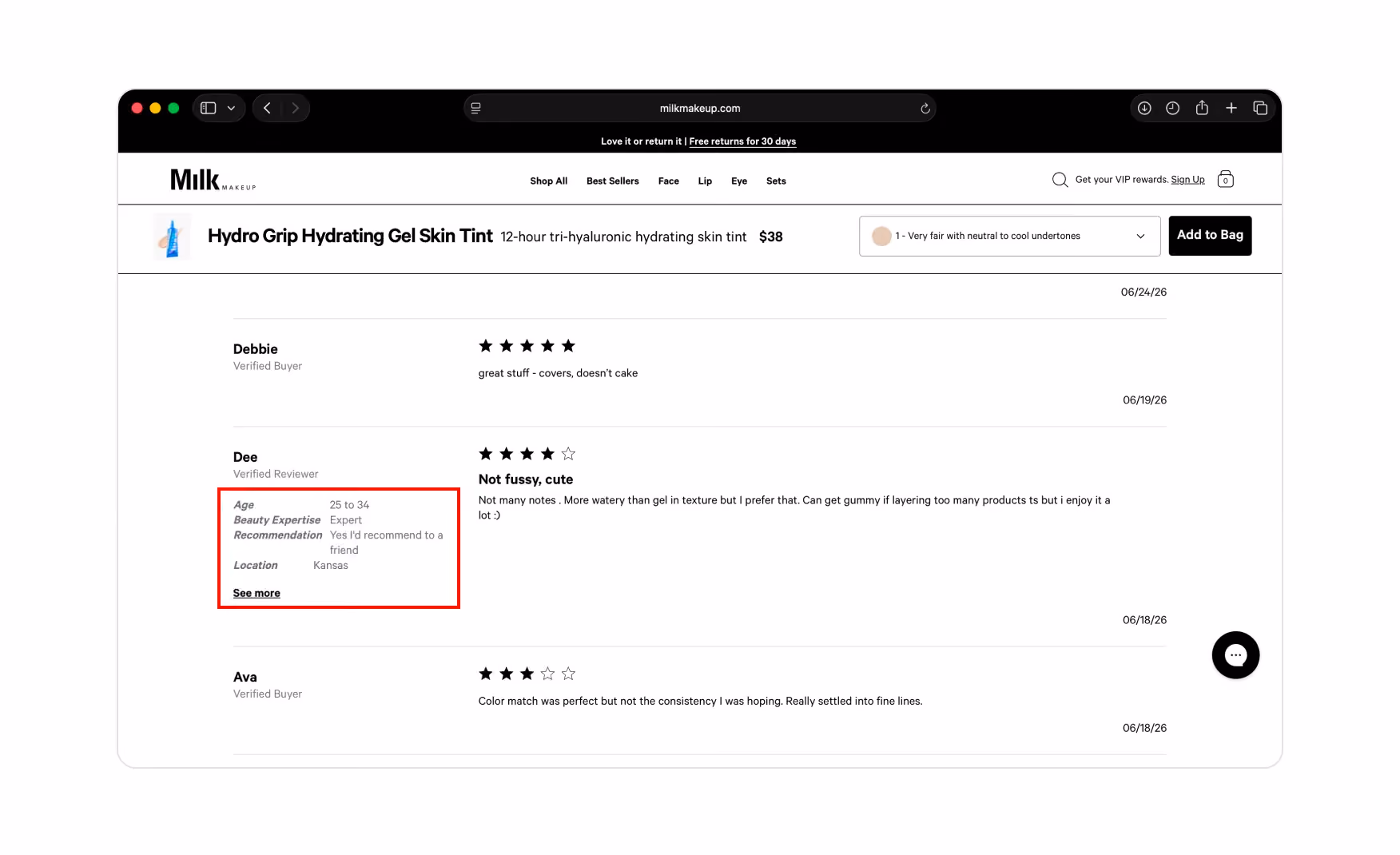Go to Milk Makeup home via logo
The height and width of the screenshot is (855, 1400).
click(x=213, y=180)
